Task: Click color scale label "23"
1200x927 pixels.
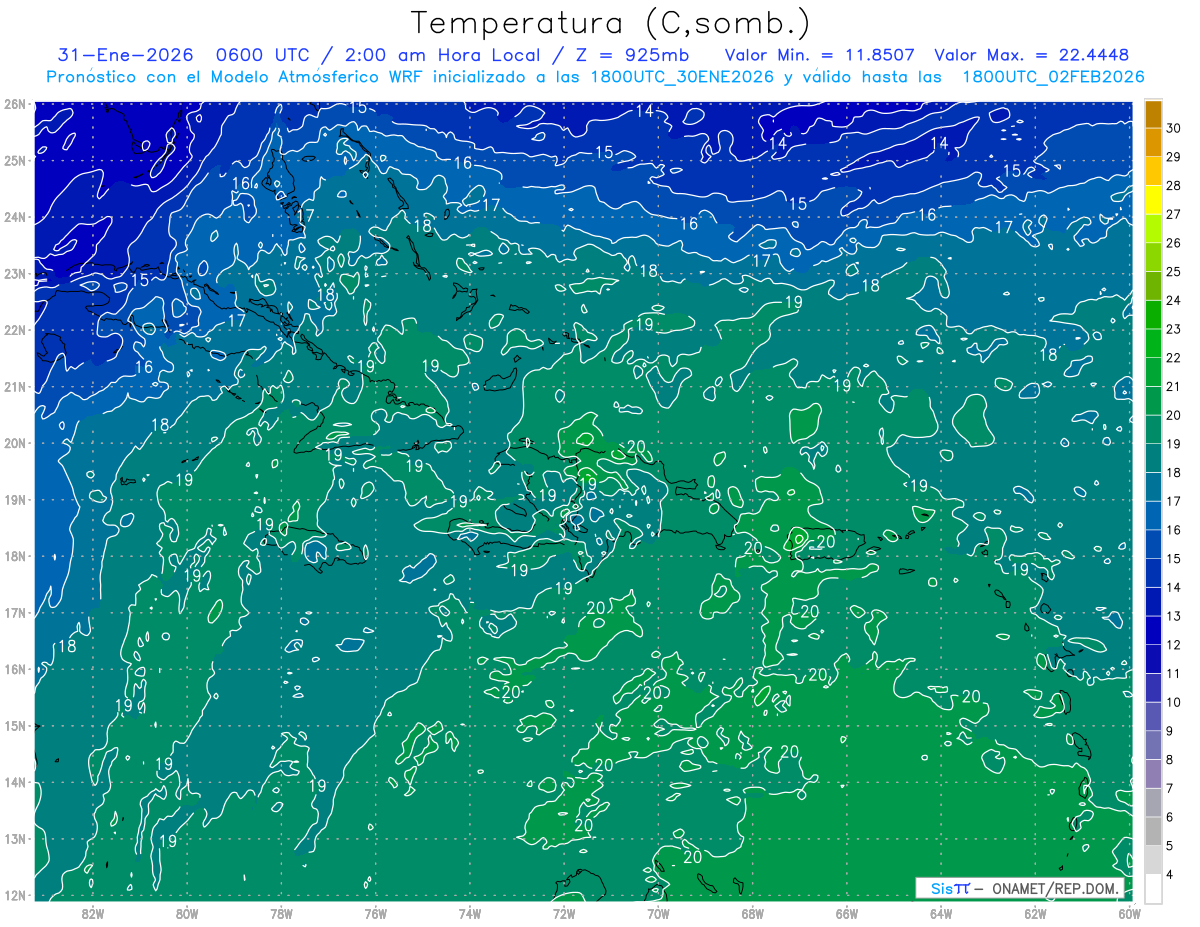Action: [1174, 329]
